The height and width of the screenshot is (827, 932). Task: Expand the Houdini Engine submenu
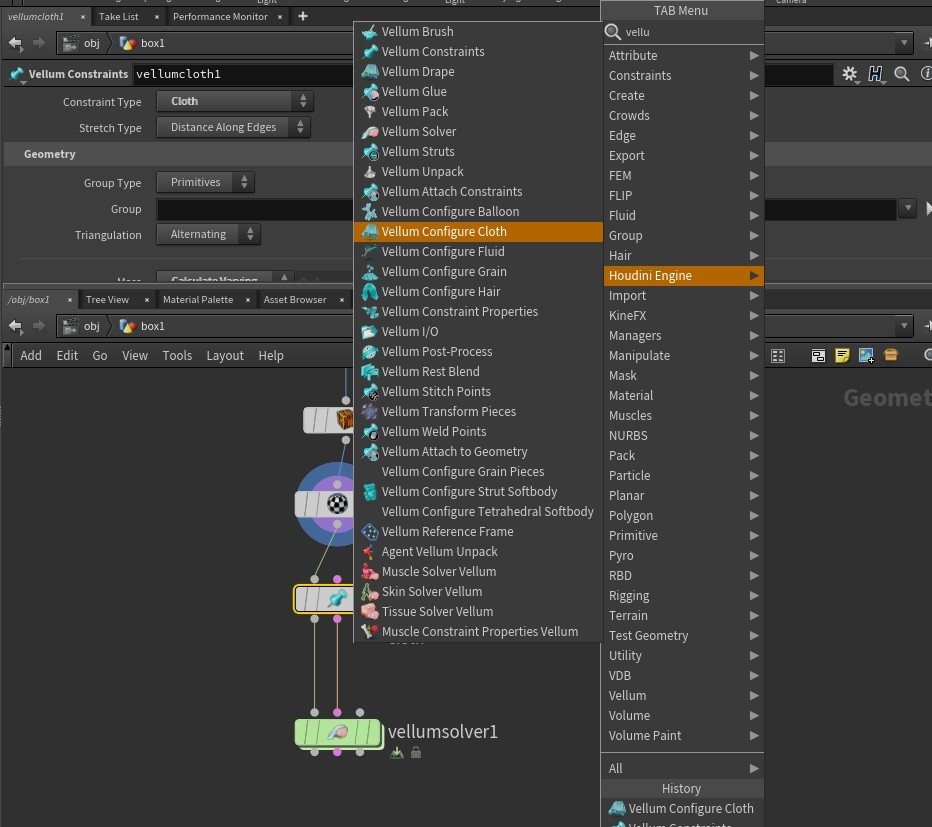tap(682, 276)
